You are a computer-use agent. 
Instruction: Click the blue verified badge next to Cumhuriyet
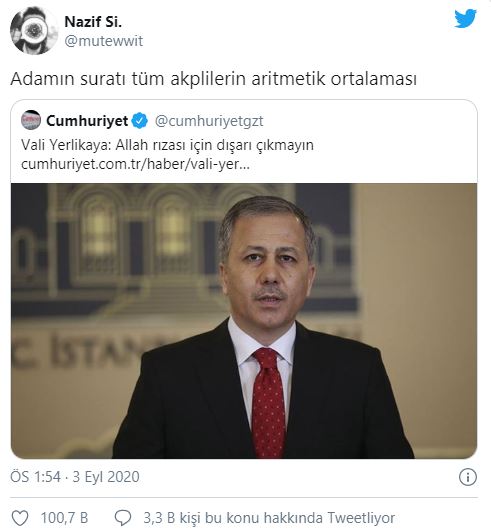pyautogui.click(x=140, y=121)
